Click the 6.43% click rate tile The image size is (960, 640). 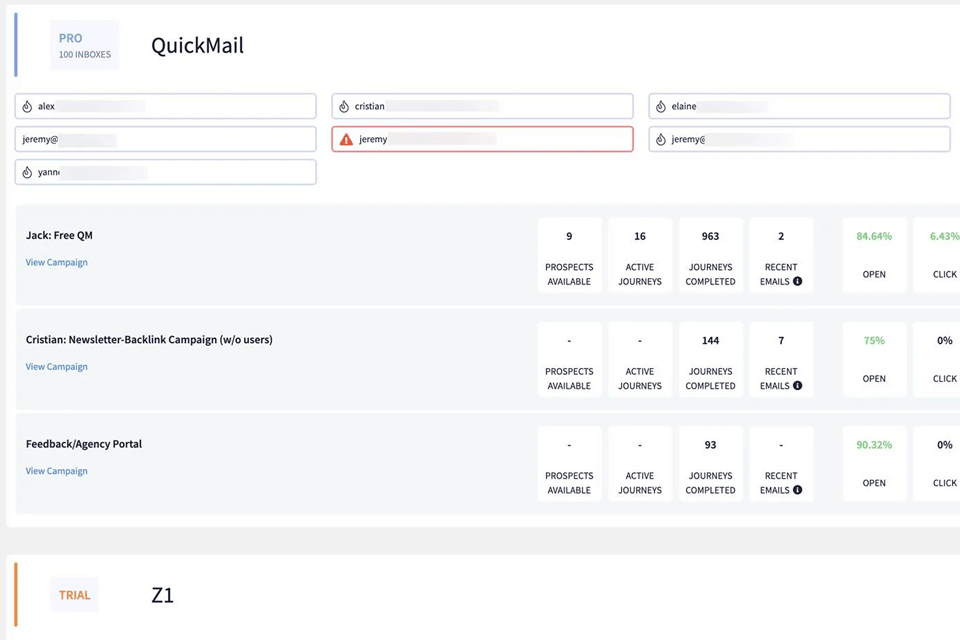(937, 255)
